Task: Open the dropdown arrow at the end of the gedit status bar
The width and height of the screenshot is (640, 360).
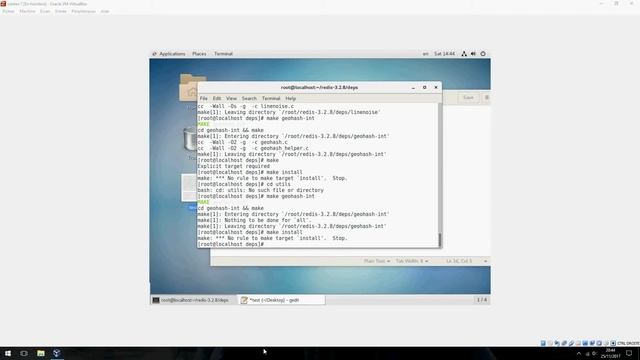Action: 485,261
